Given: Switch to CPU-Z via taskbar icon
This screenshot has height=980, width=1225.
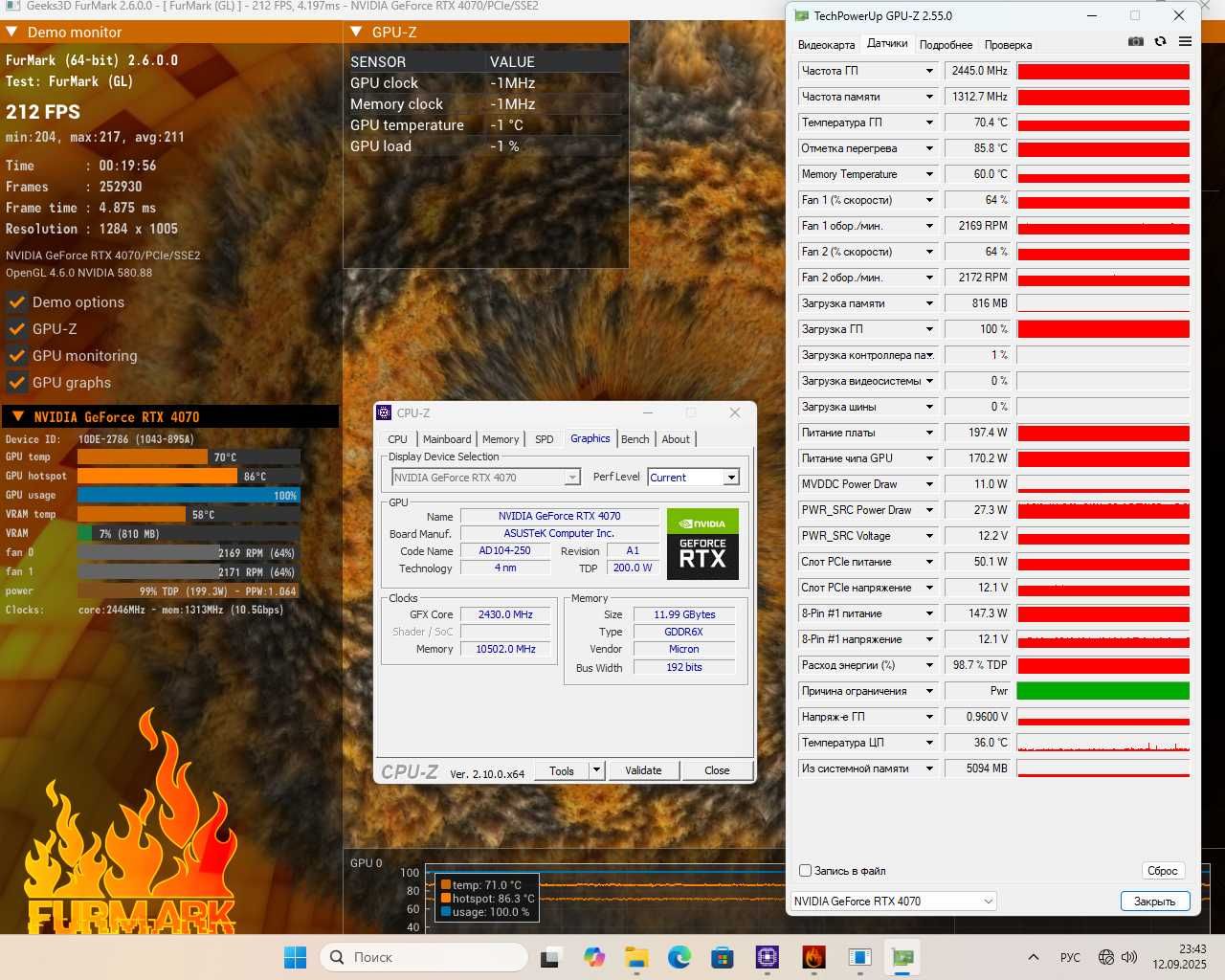Looking at the screenshot, I should (767, 957).
